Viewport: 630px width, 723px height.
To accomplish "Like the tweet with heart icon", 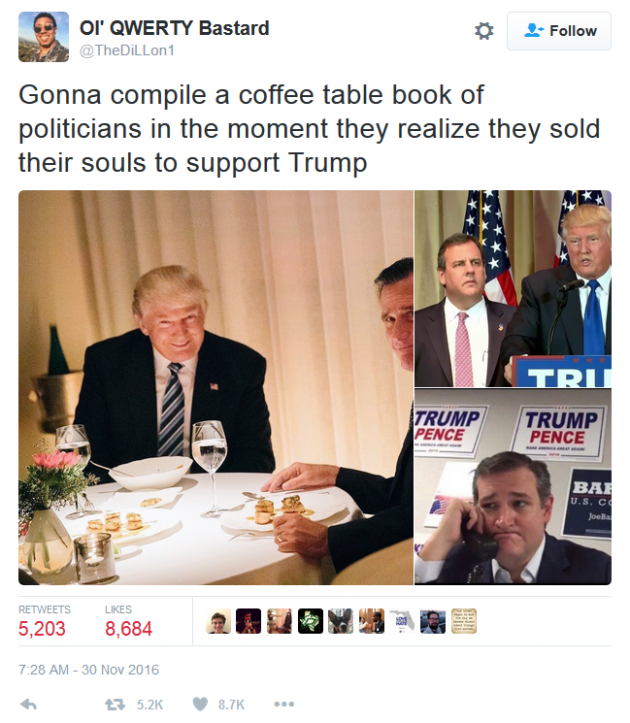I will tap(200, 704).
